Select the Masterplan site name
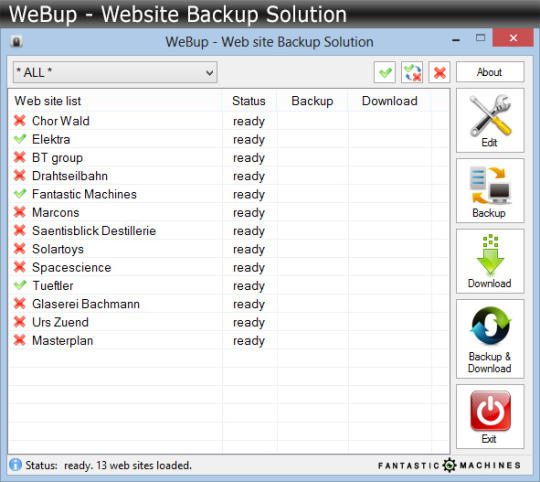Viewport: 540px width, 482px height. click(x=63, y=341)
